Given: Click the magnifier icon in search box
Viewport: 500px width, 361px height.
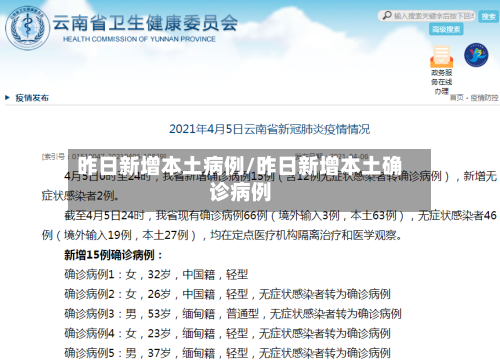Looking at the screenshot, I should pyautogui.click(x=387, y=15).
